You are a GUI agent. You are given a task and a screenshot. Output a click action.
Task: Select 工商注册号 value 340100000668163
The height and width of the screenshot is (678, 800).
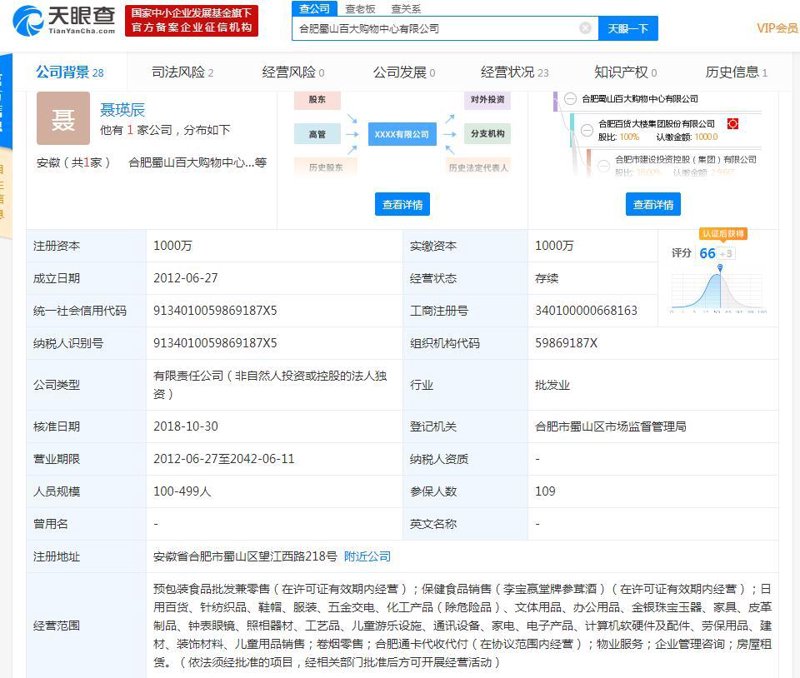pyautogui.click(x=586, y=311)
